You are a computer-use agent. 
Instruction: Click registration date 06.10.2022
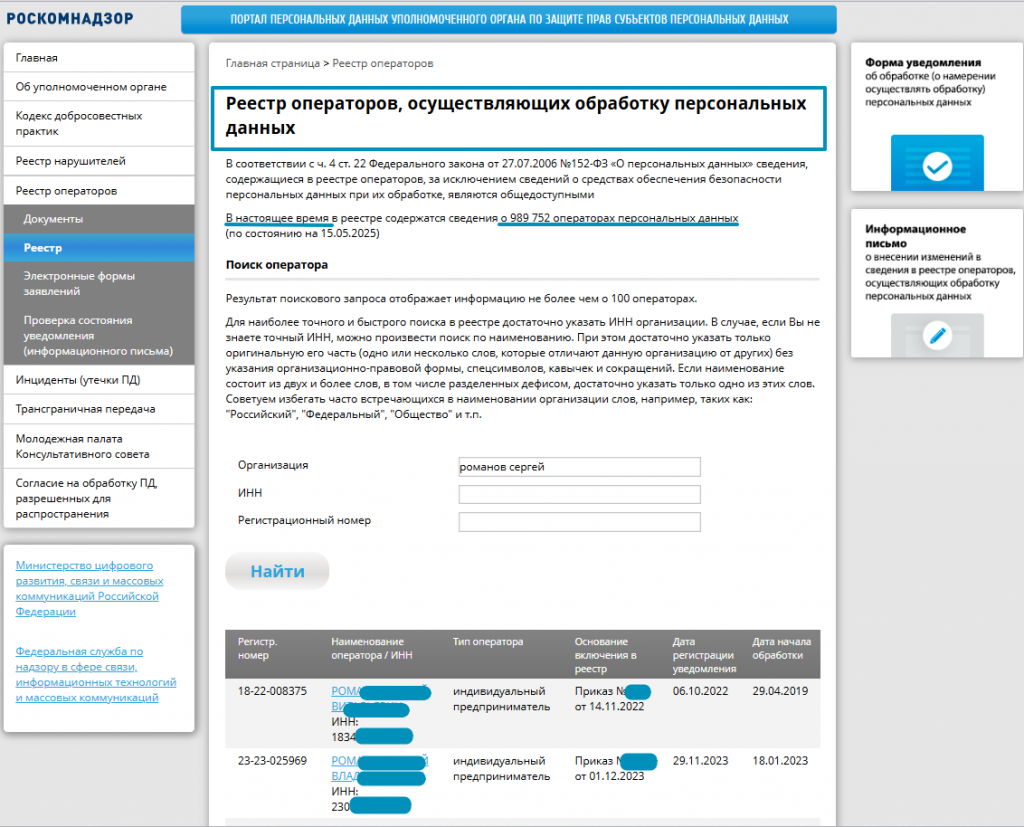point(700,691)
